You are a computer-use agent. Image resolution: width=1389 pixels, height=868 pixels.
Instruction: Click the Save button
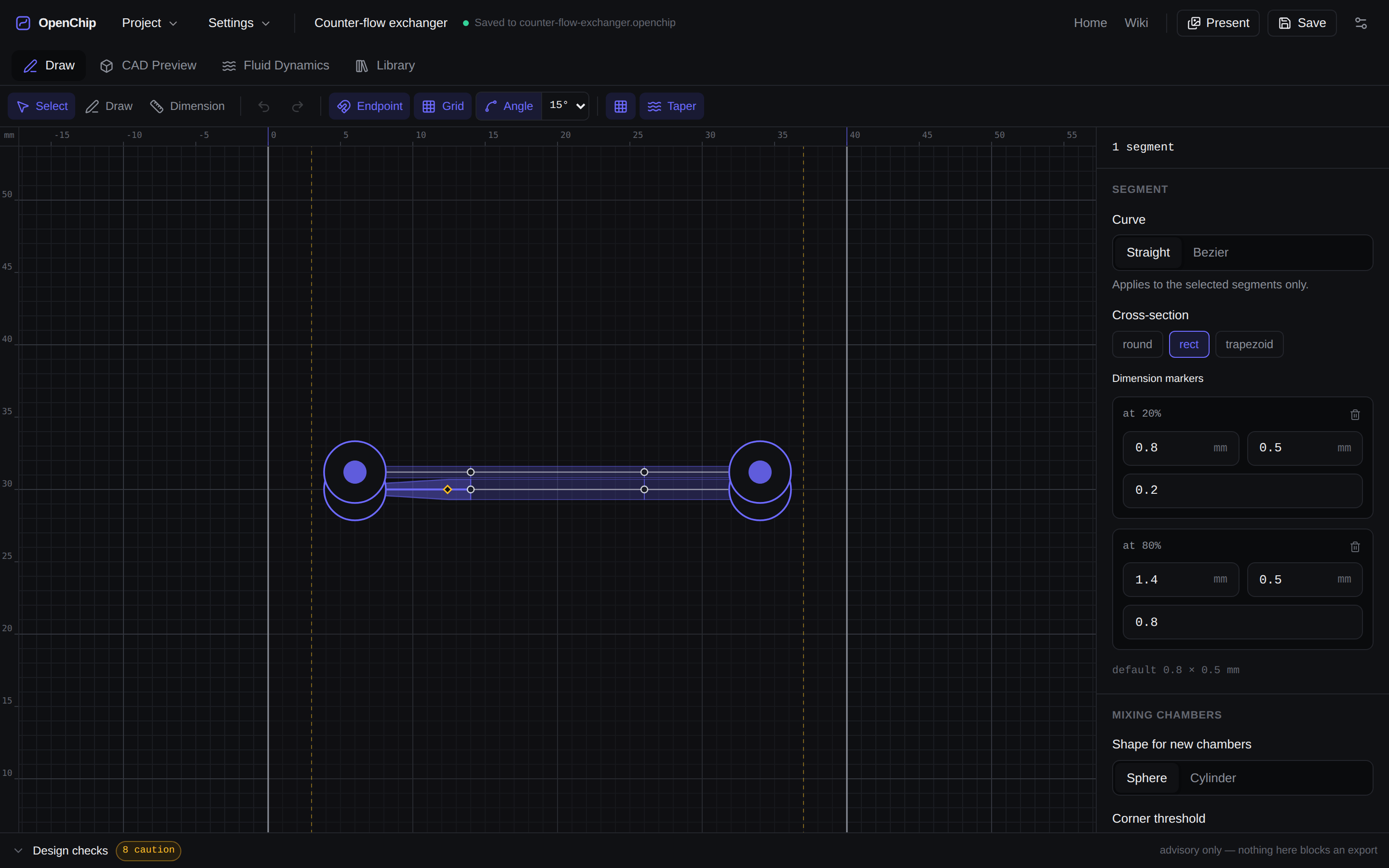pyautogui.click(x=1302, y=23)
